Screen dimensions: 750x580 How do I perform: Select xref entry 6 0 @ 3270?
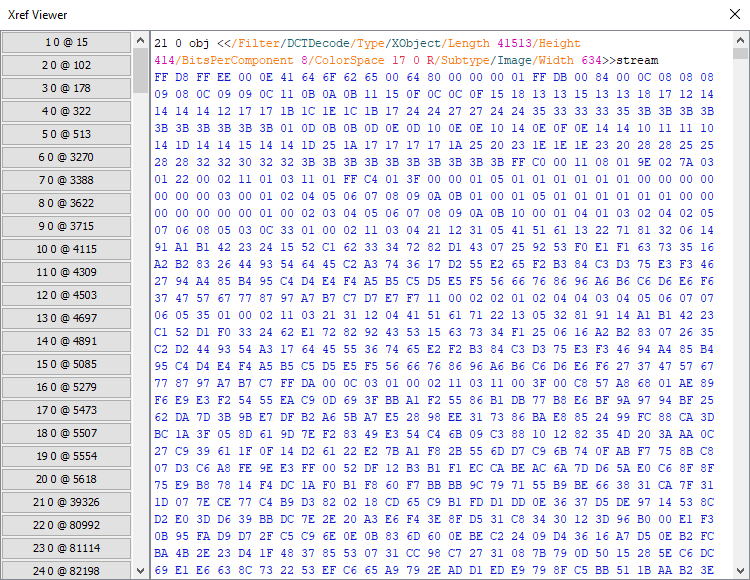click(x=66, y=157)
